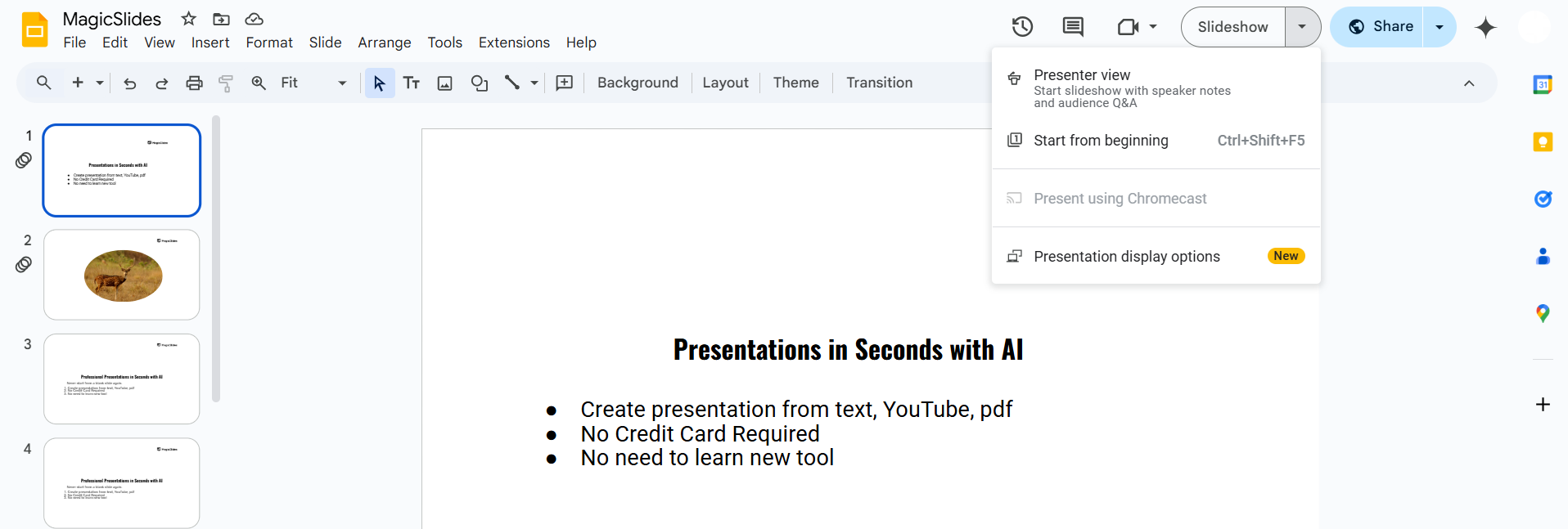
Task: Choose the select cursor tool
Action: pyautogui.click(x=379, y=83)
